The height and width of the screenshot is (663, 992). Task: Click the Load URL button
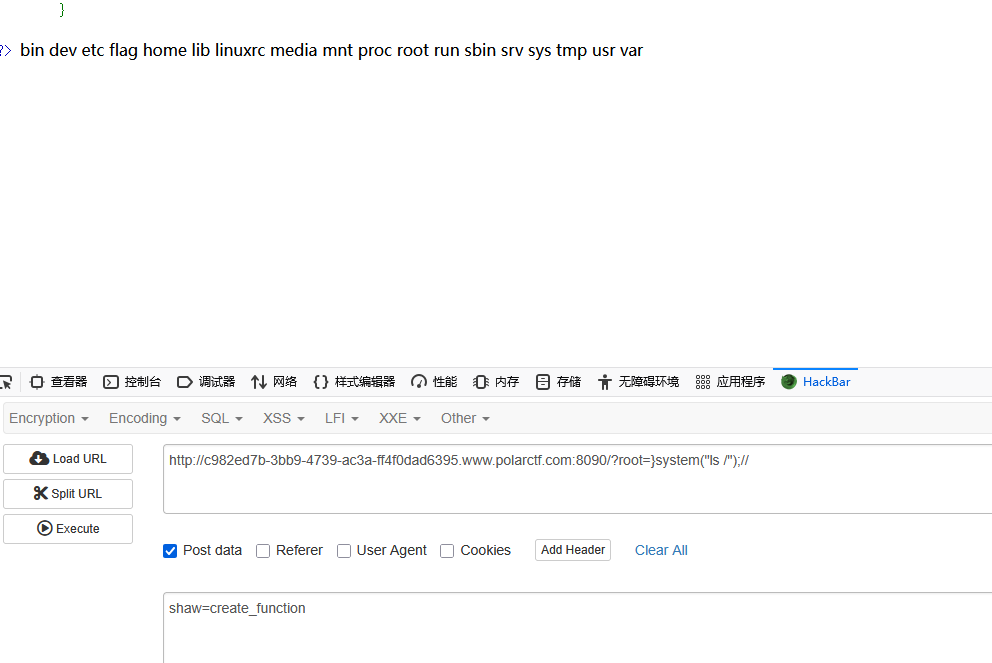point(68,459)
